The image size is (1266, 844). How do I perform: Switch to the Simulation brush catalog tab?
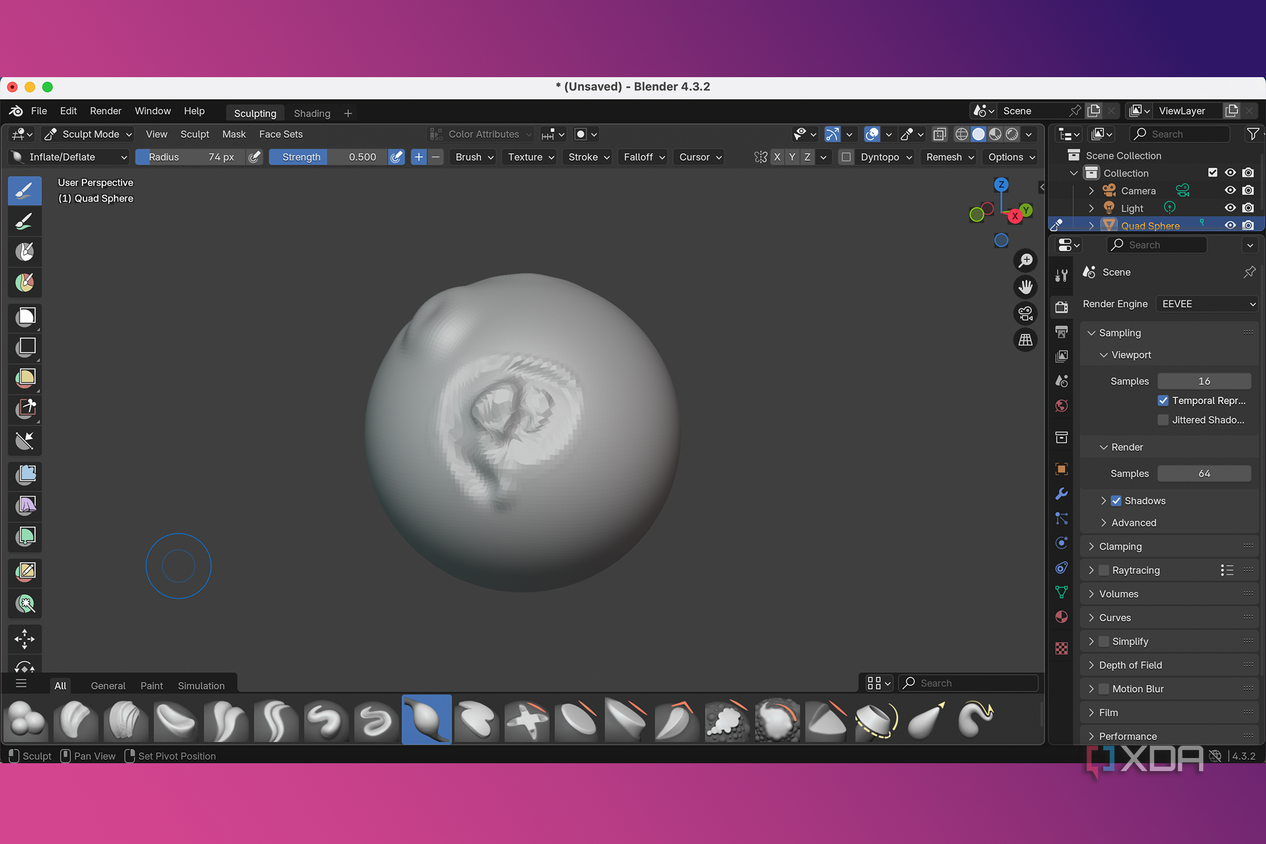click(x=201, y=686)
